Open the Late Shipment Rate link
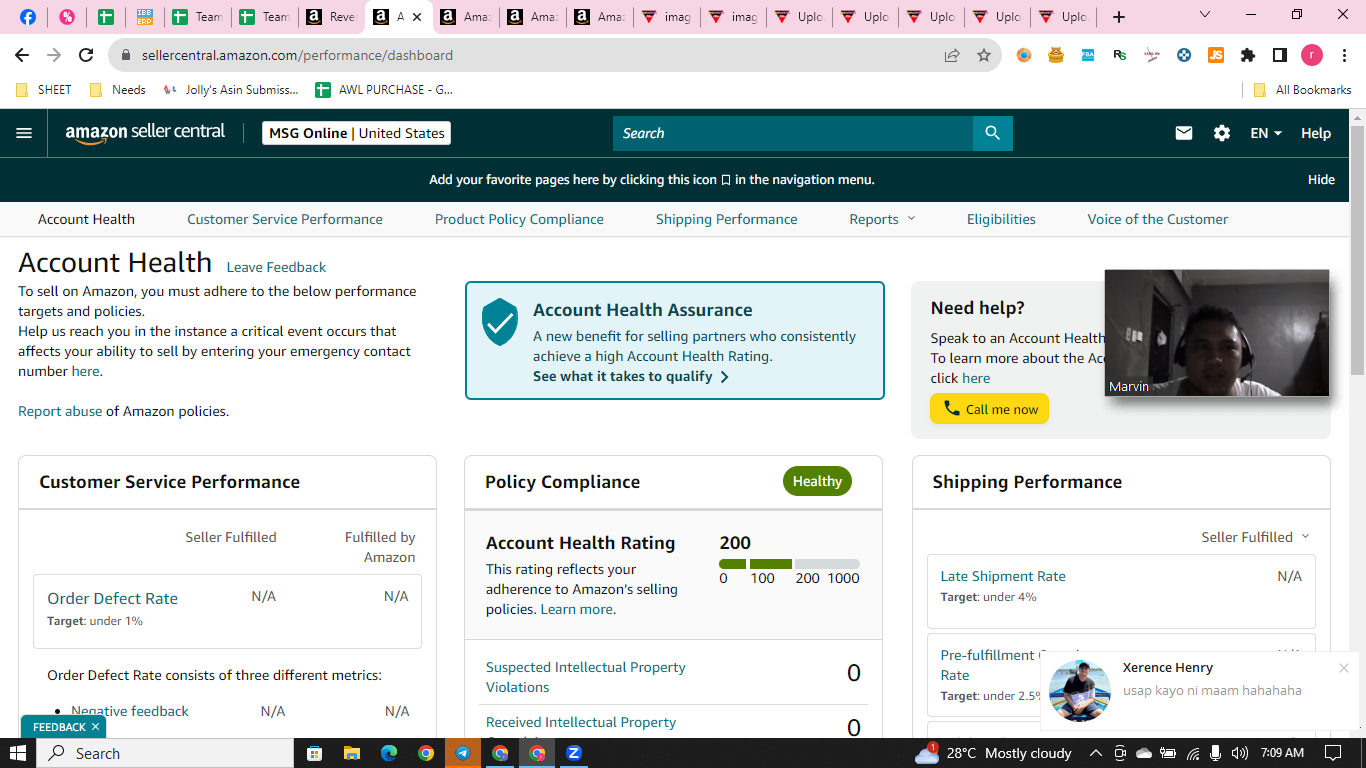 [1003, 576]
